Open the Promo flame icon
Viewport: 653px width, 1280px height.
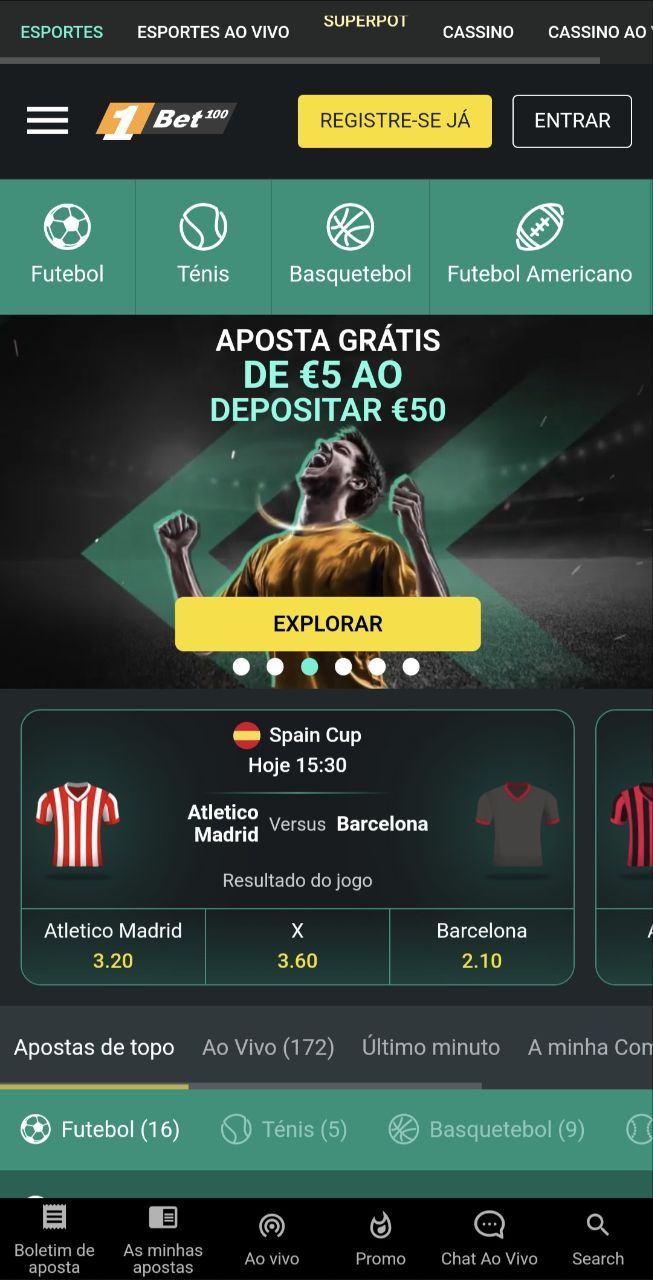(381, 1225)
